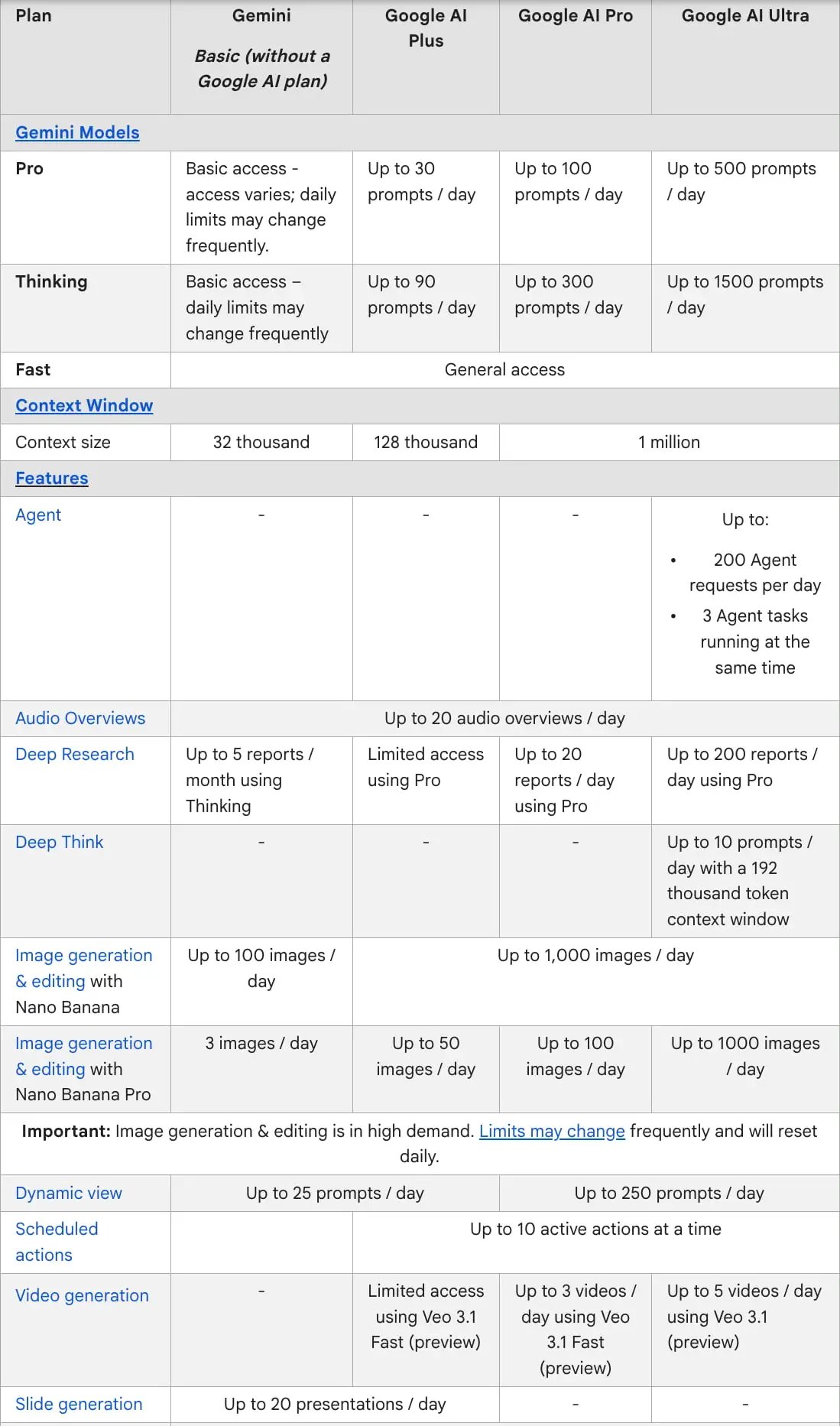The image size is (840, 1426).
Task: Click the Context Window section link
Action: point(84,406)
